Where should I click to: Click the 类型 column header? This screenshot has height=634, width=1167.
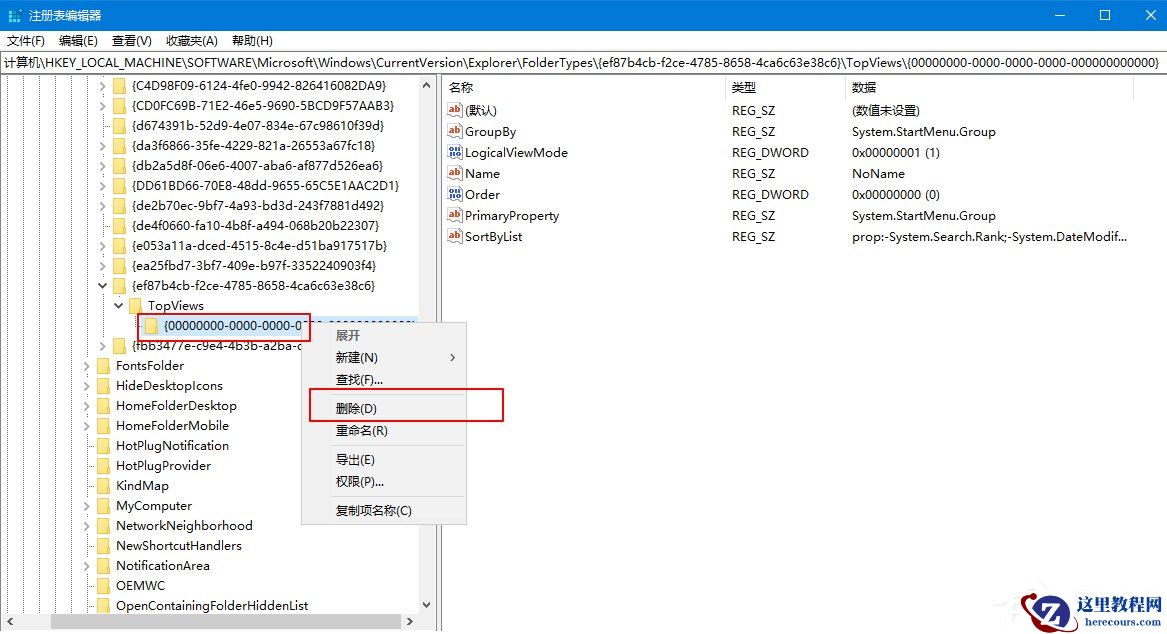pos(744,88)
